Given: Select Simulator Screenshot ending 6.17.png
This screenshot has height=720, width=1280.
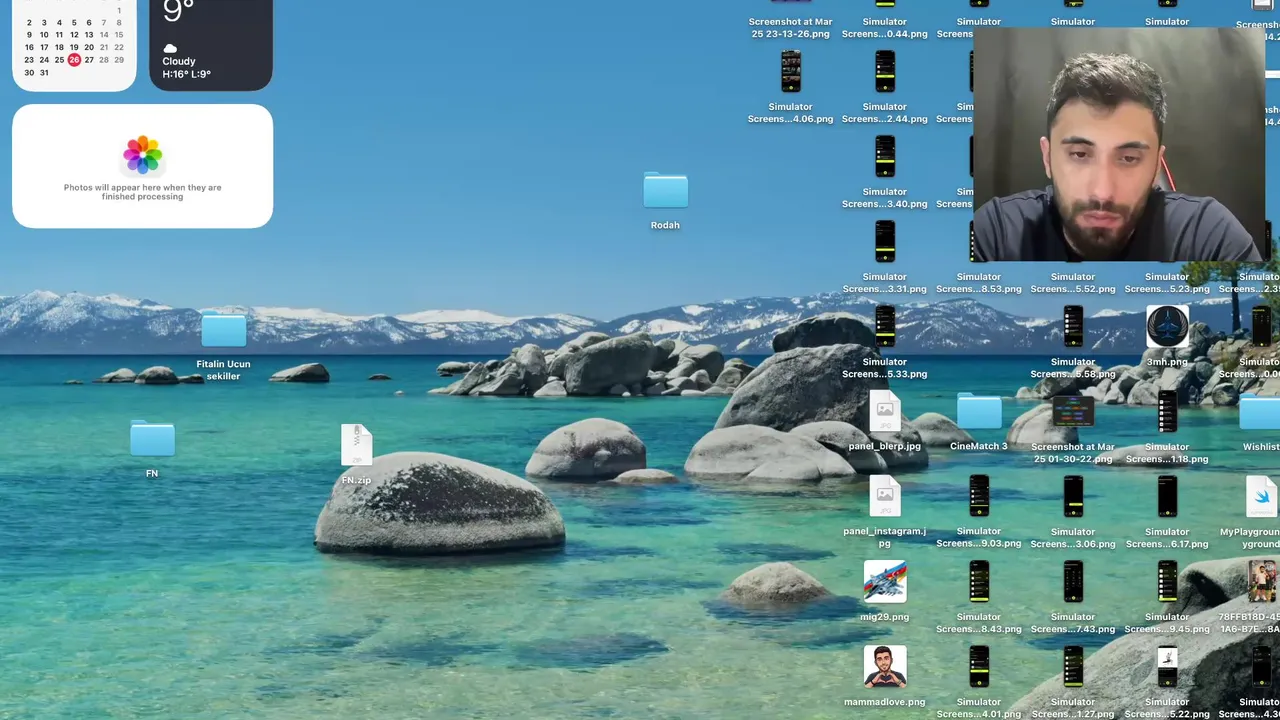Looking at the screenshot, I should (x=1167, y=497).
